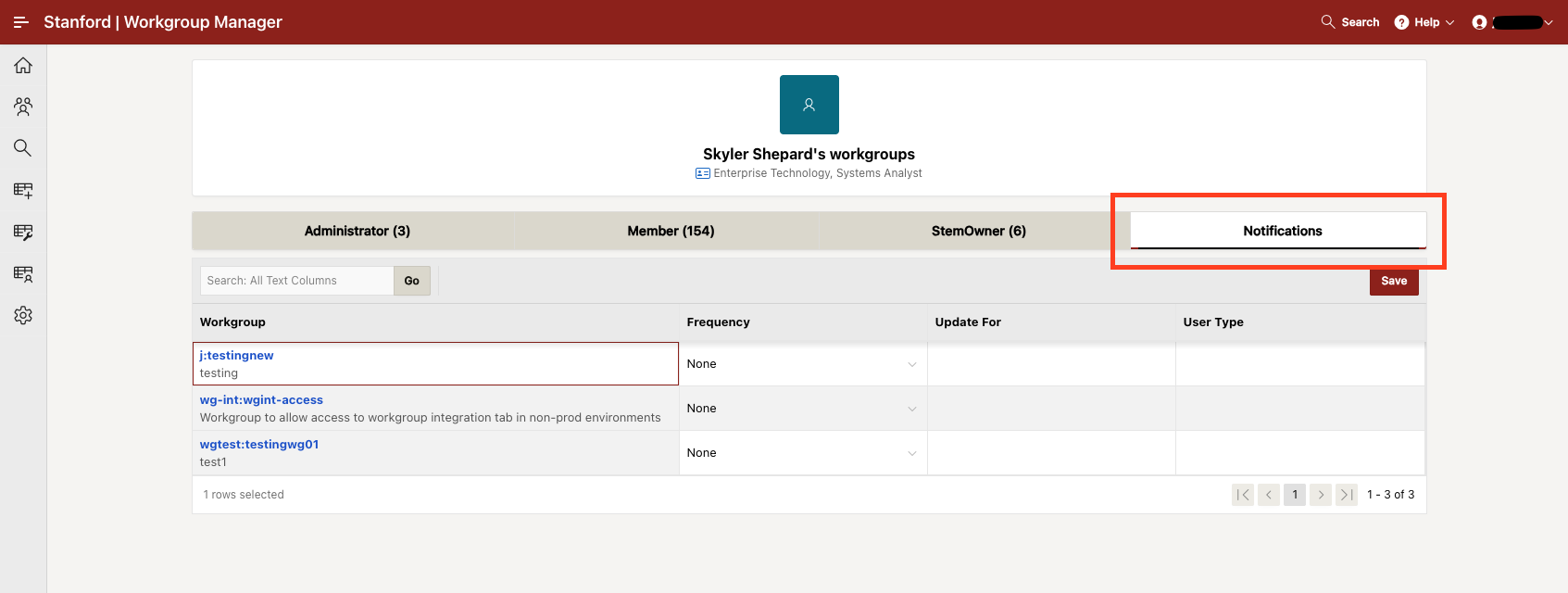Viewport: 1568px width, 593px height.
Task: Open Frequency dropdown for wgtest:testingwg01
Action: [x=803, y=453]
